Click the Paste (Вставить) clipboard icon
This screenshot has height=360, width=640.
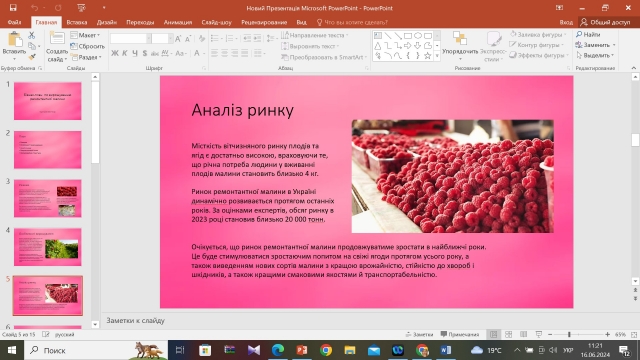(x=14, y=40)
